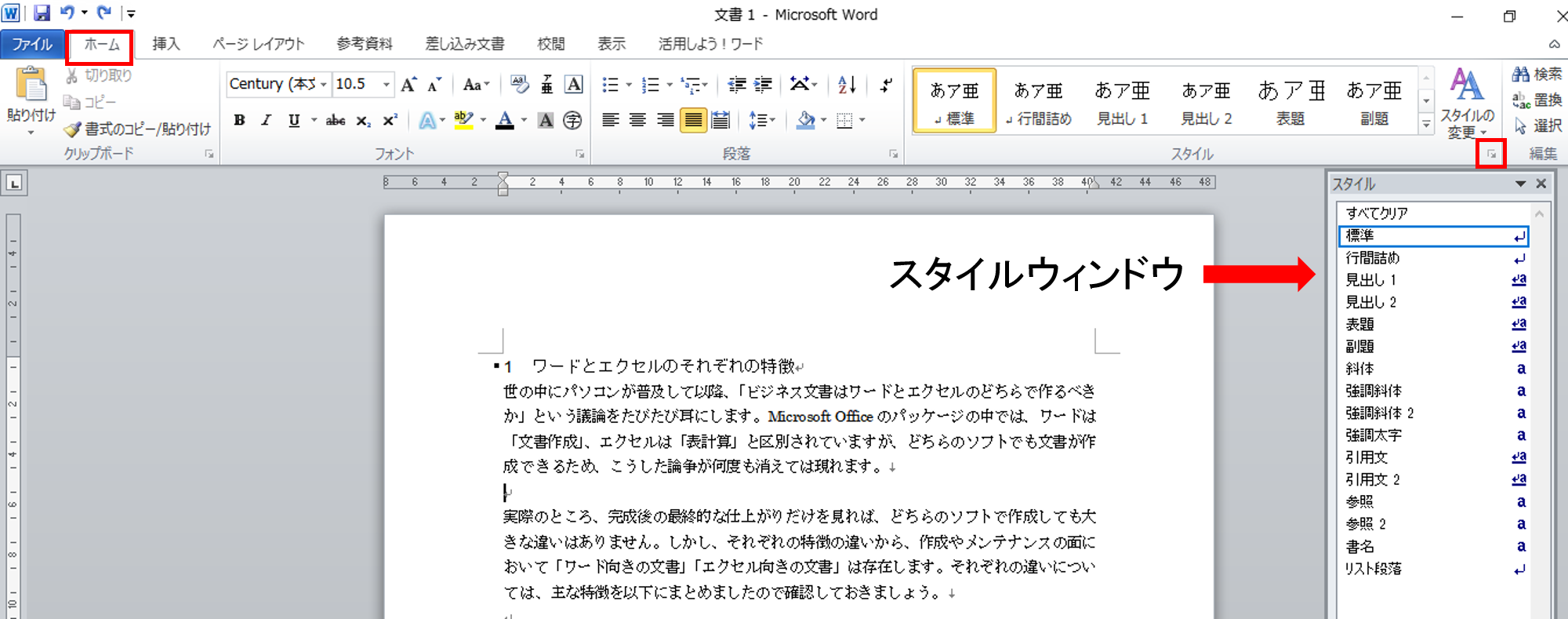The width and height of the screenshot is (1568, 619).
Task: Click the Character Border icon
Action: tap(574, 84)
